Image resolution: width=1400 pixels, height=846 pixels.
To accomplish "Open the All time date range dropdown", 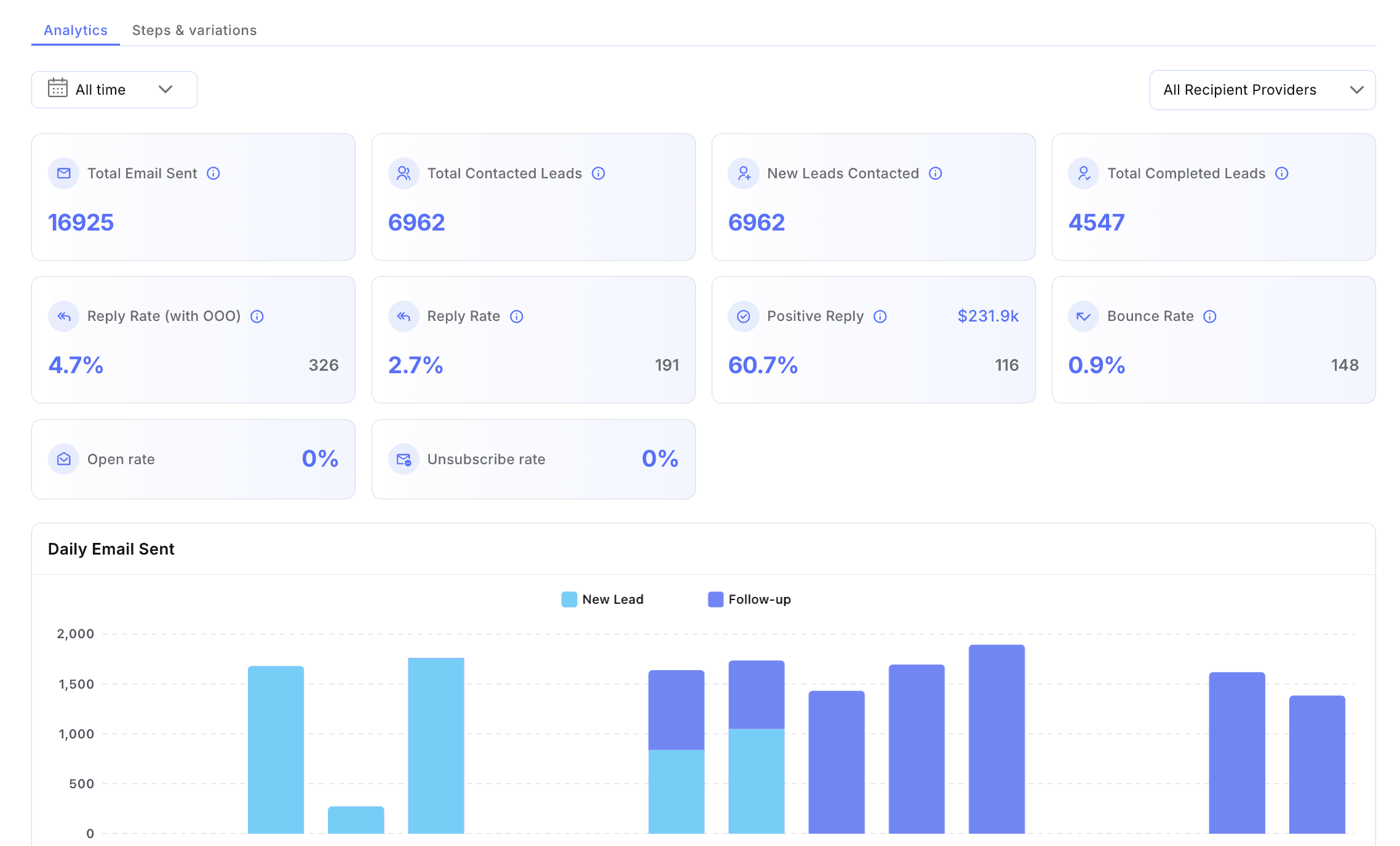I will coord(114,90).
